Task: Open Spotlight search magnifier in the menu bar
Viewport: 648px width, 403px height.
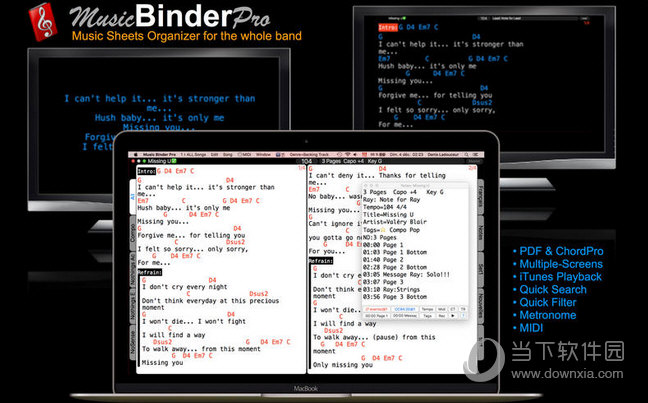Action: pos(467,154)
